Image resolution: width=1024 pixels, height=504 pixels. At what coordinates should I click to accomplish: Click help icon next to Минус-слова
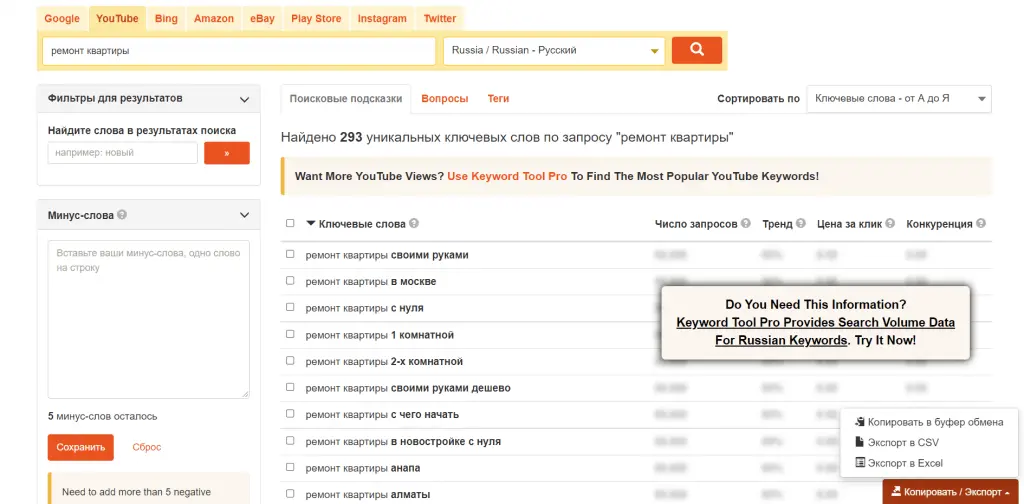pyautogui.click(x=122, y=215)
